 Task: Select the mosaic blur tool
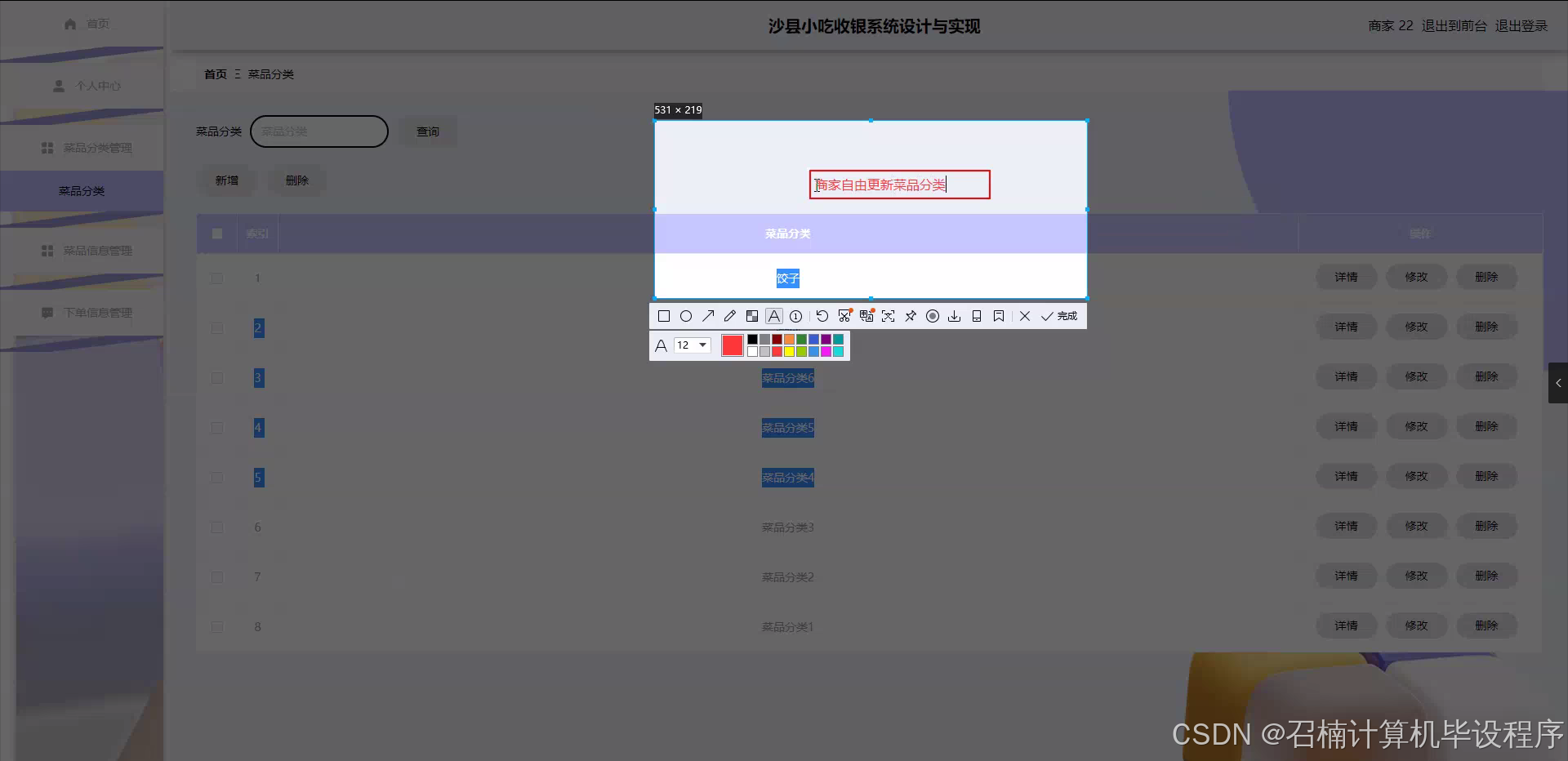[752, 316]
